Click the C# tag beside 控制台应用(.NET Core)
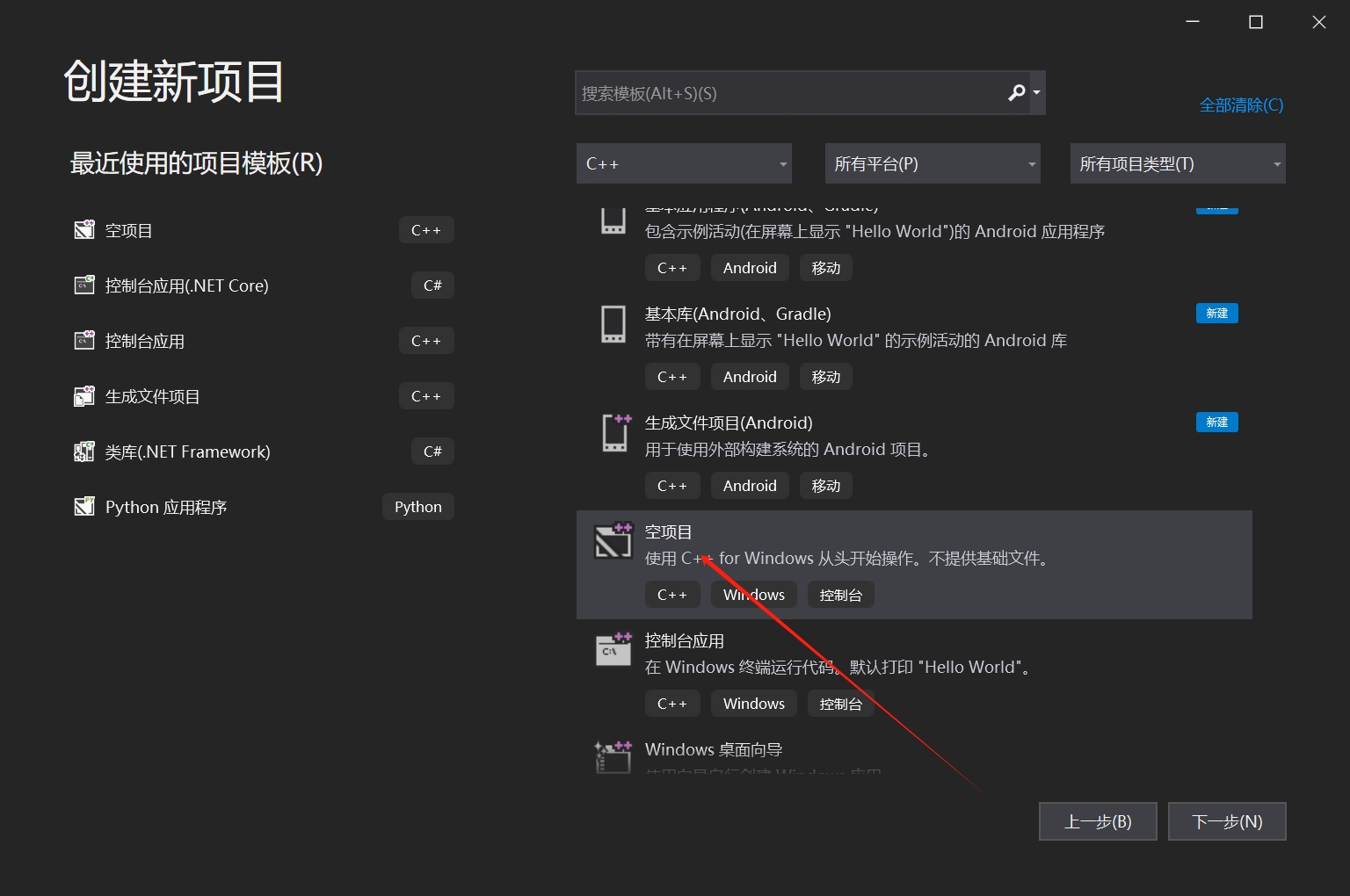 (x=432, y=285)
